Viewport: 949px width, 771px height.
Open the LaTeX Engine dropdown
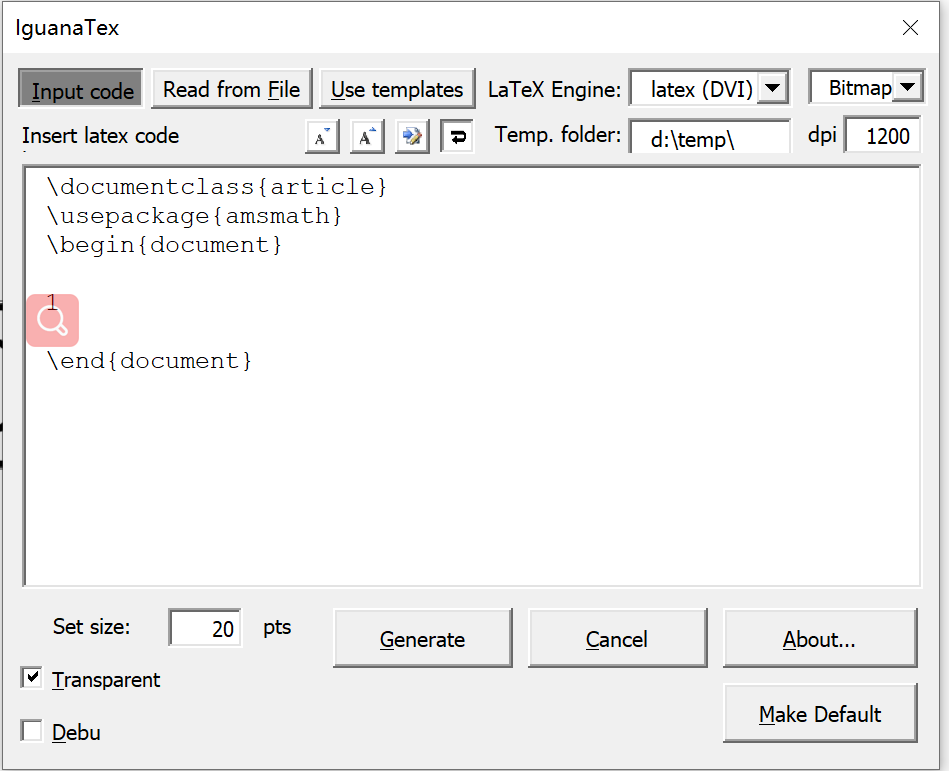coord(772,88)
